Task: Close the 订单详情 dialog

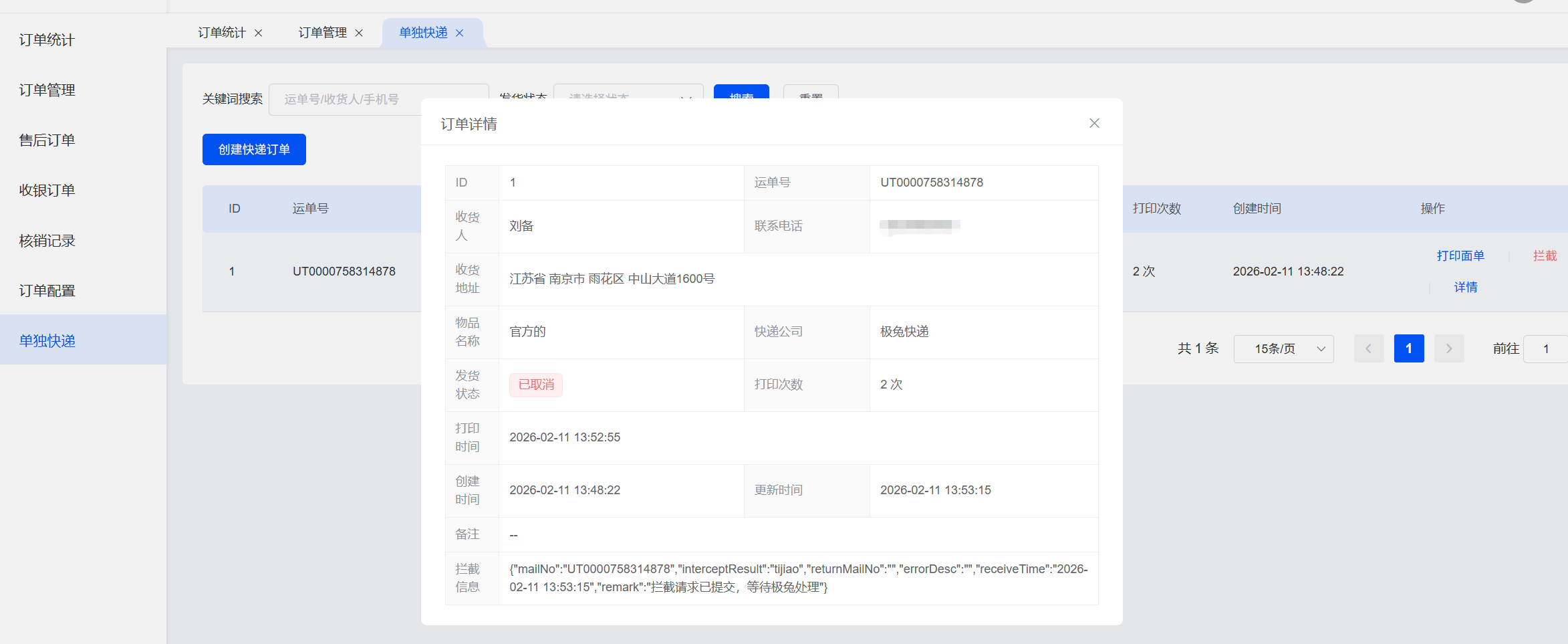Action: [1094, 123]
